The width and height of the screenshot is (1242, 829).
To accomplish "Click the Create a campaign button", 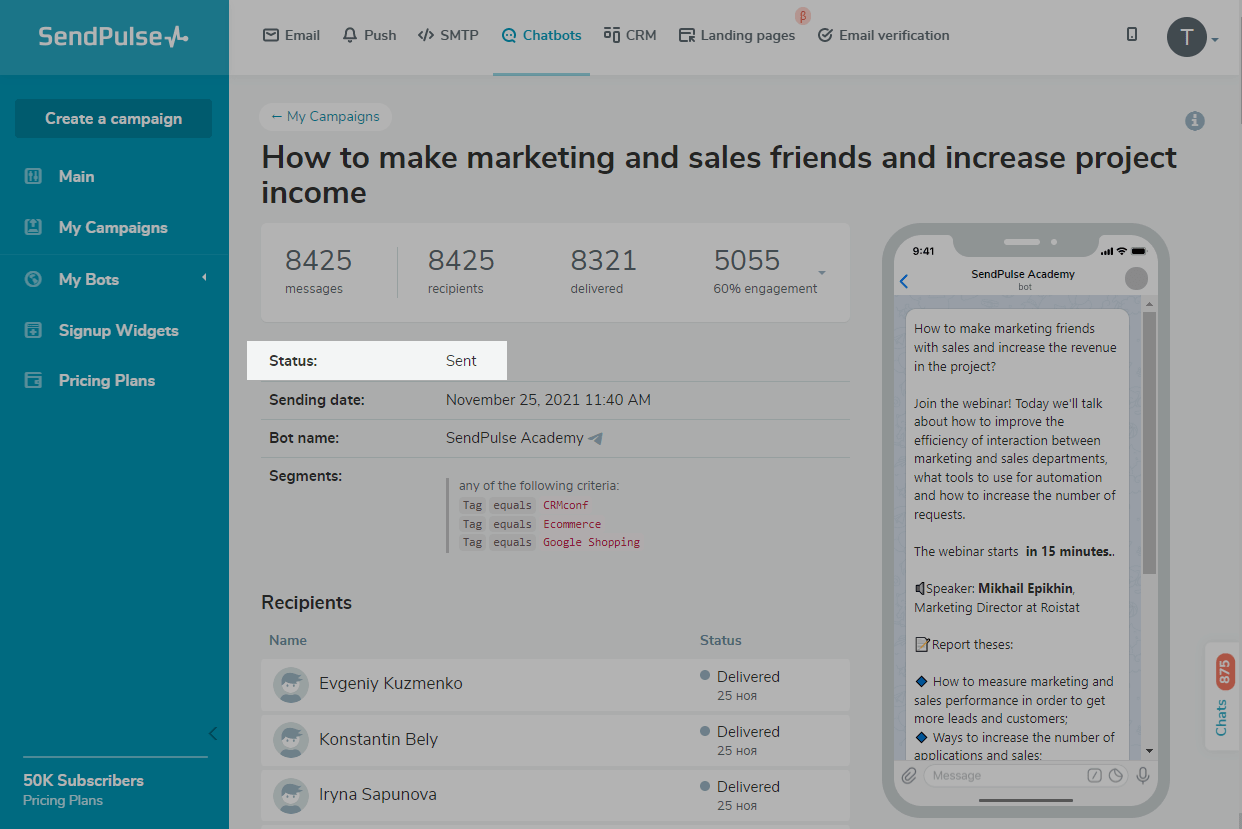I will [x=113, y=118].
